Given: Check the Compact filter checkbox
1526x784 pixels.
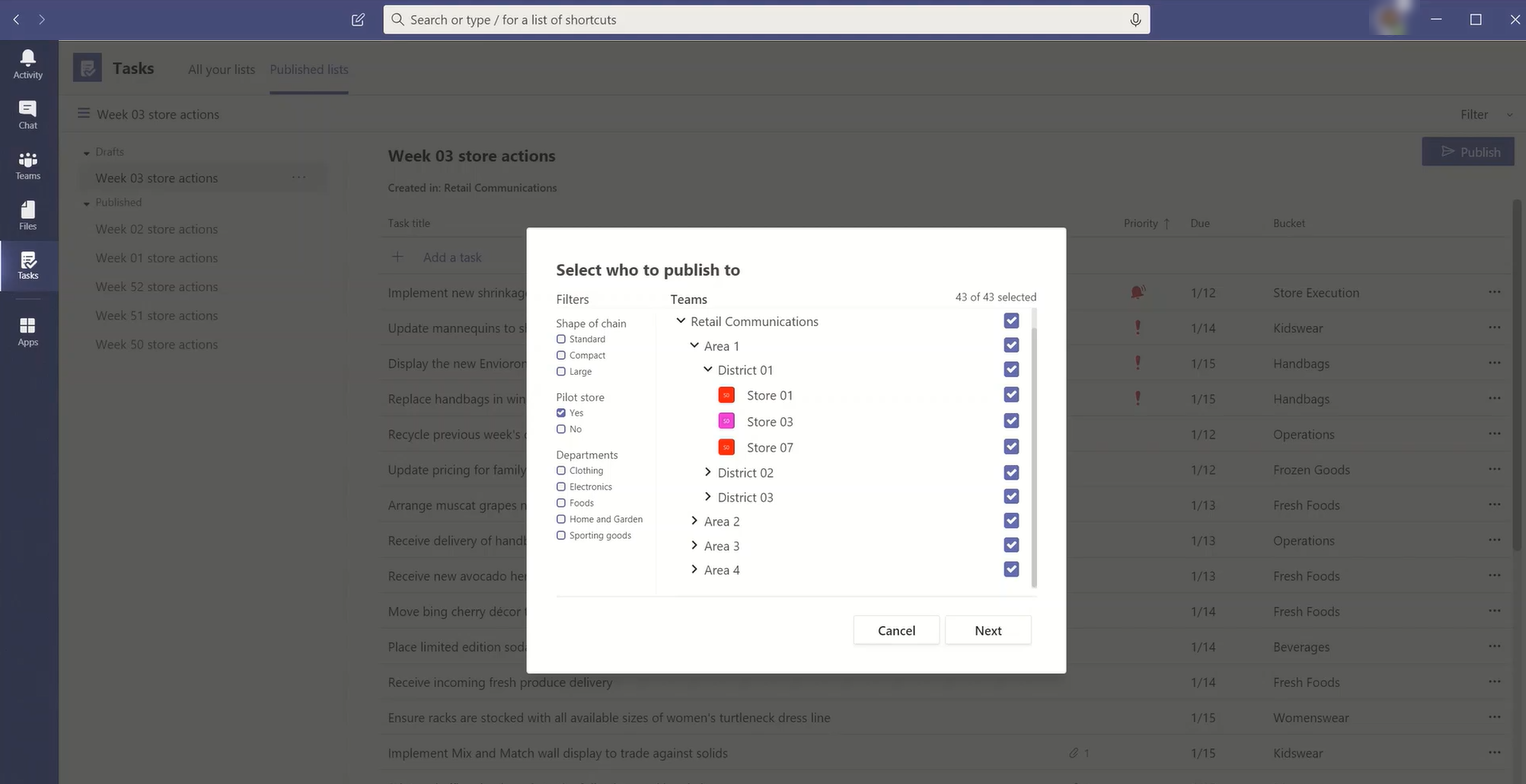Looking at the screenshot, I should tap(561, 355).
